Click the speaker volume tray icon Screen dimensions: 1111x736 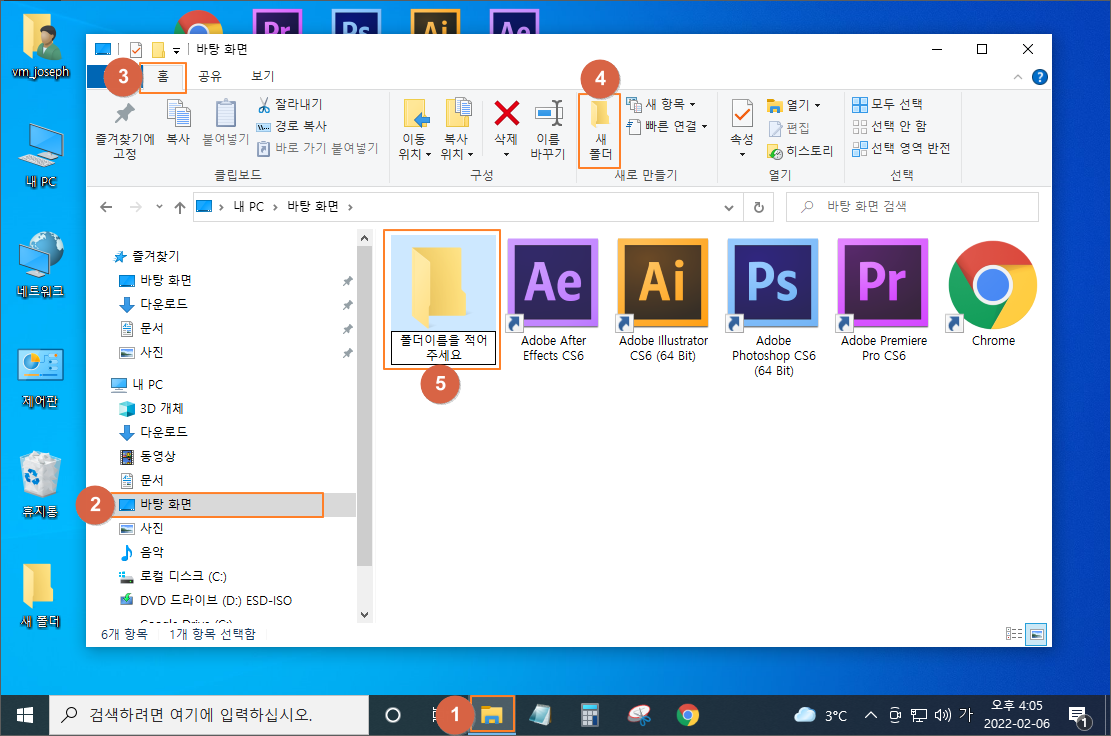[942, 715]
